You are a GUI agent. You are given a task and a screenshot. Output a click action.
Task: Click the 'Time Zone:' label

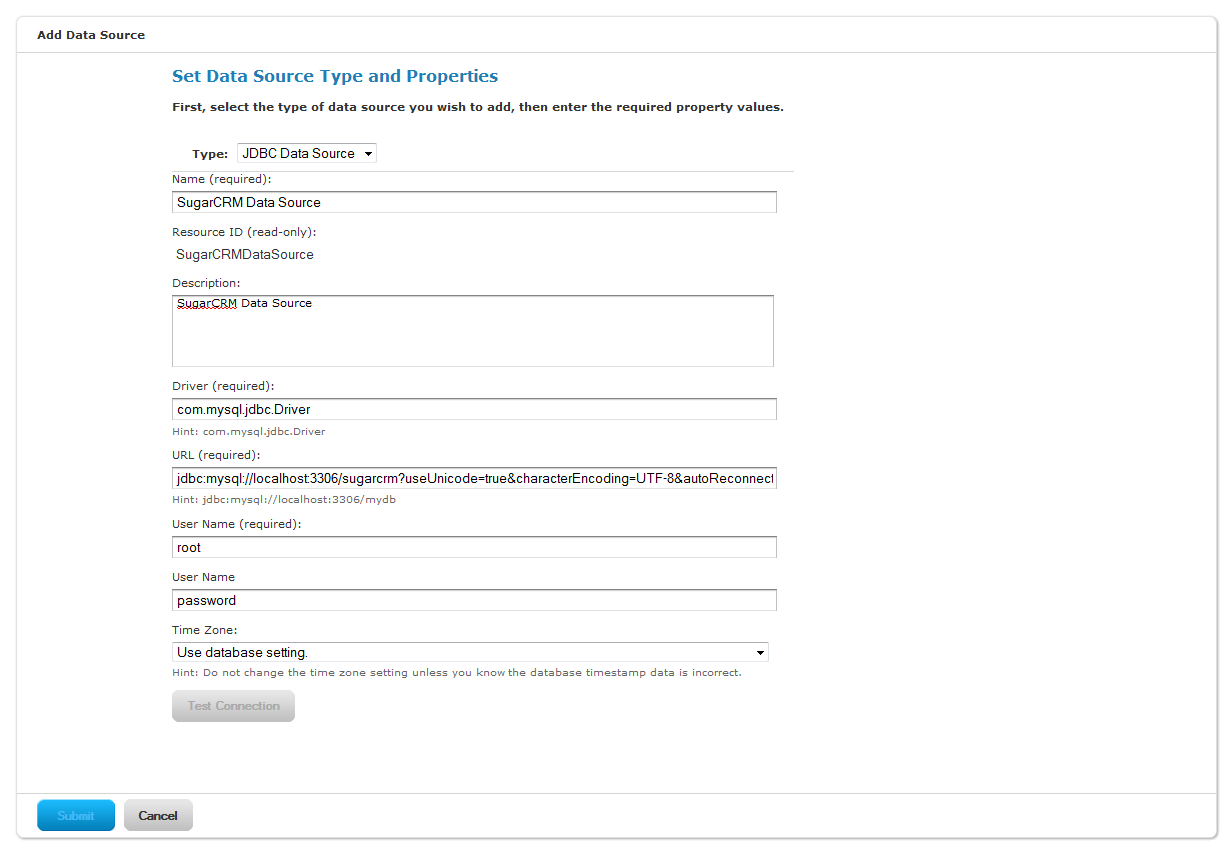[205, 630]
